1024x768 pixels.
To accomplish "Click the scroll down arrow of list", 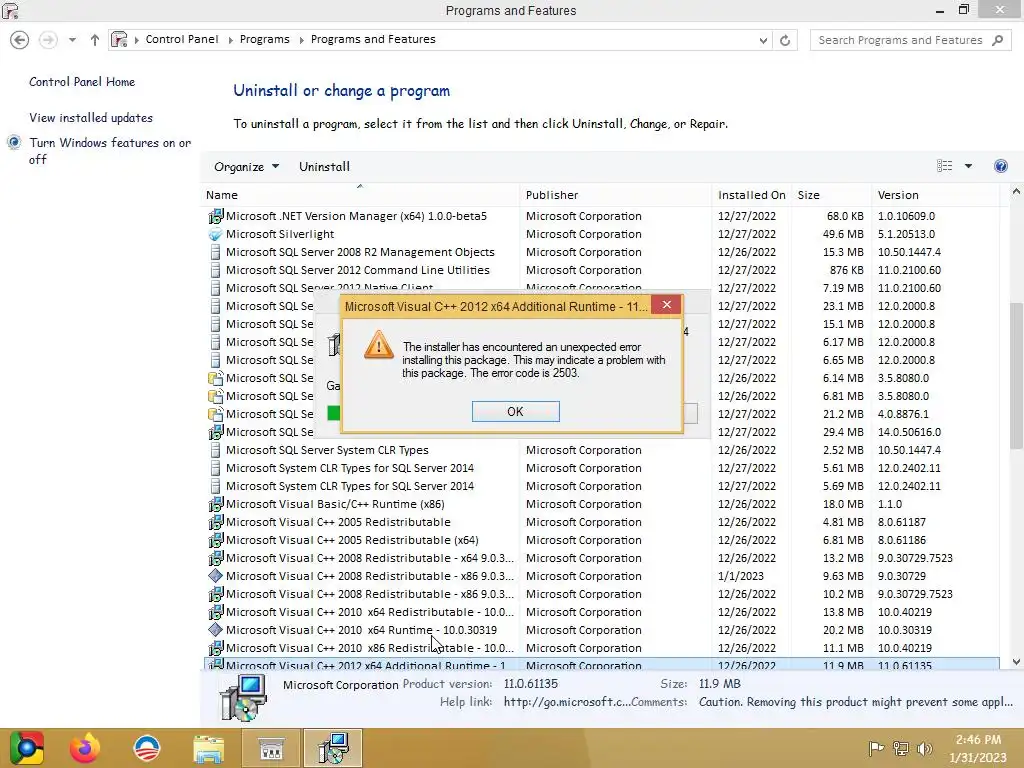I will (x=1016, y=662).
